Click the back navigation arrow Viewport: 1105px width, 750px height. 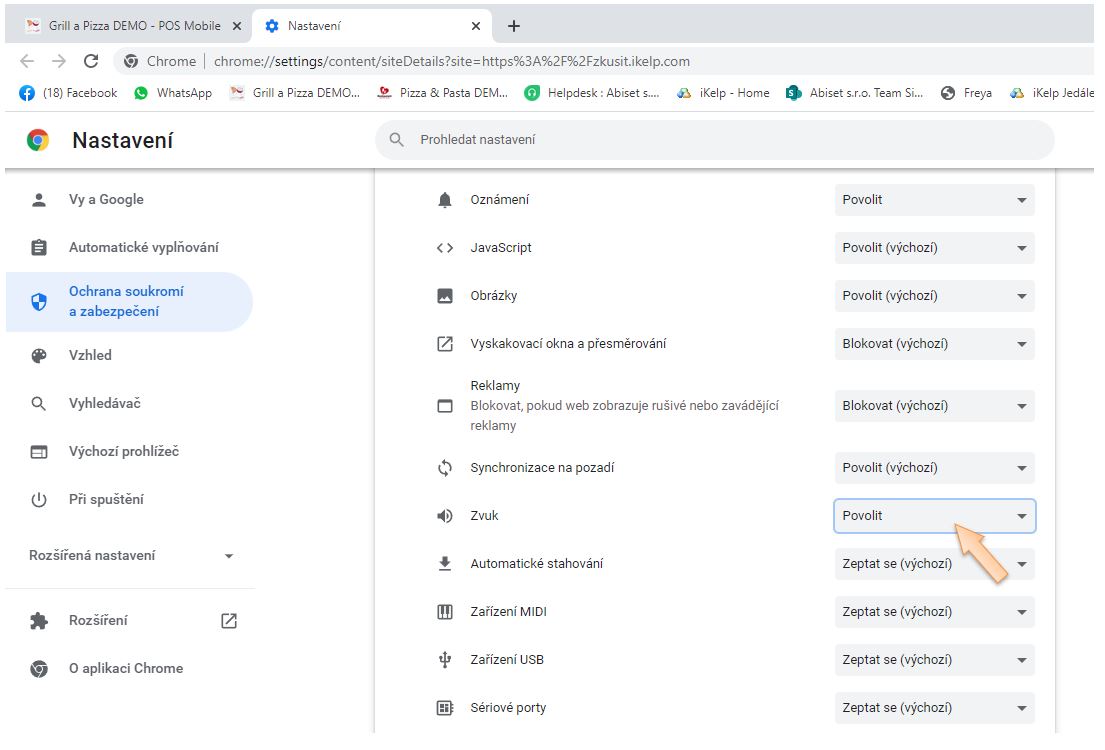[27, 61]
